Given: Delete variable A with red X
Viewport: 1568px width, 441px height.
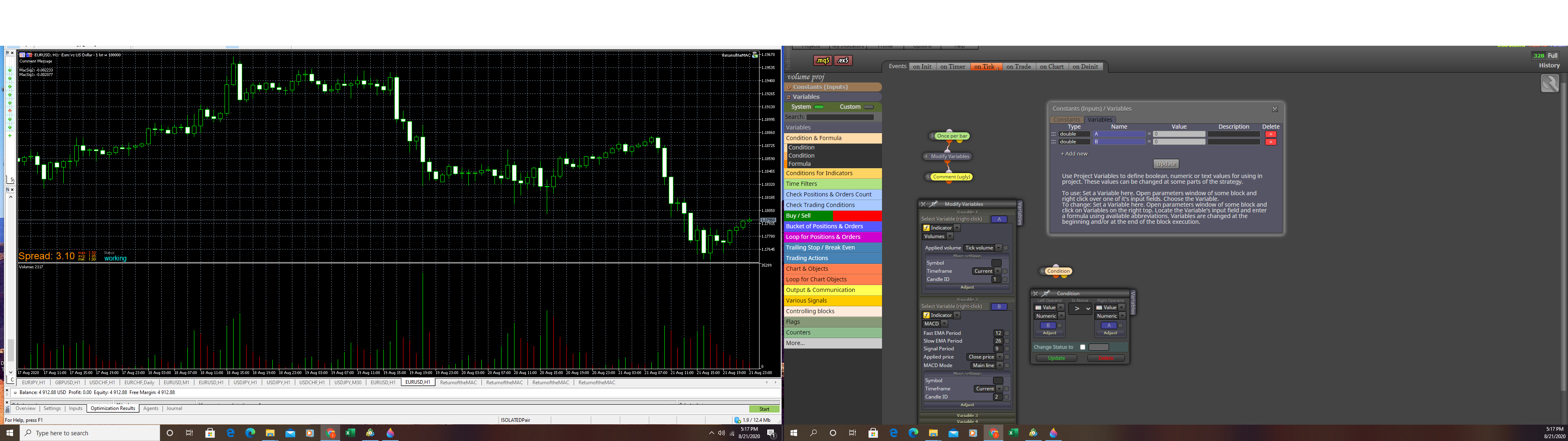Looking at the screenshot, I should pyautogui.click(x=1270, y=134).
